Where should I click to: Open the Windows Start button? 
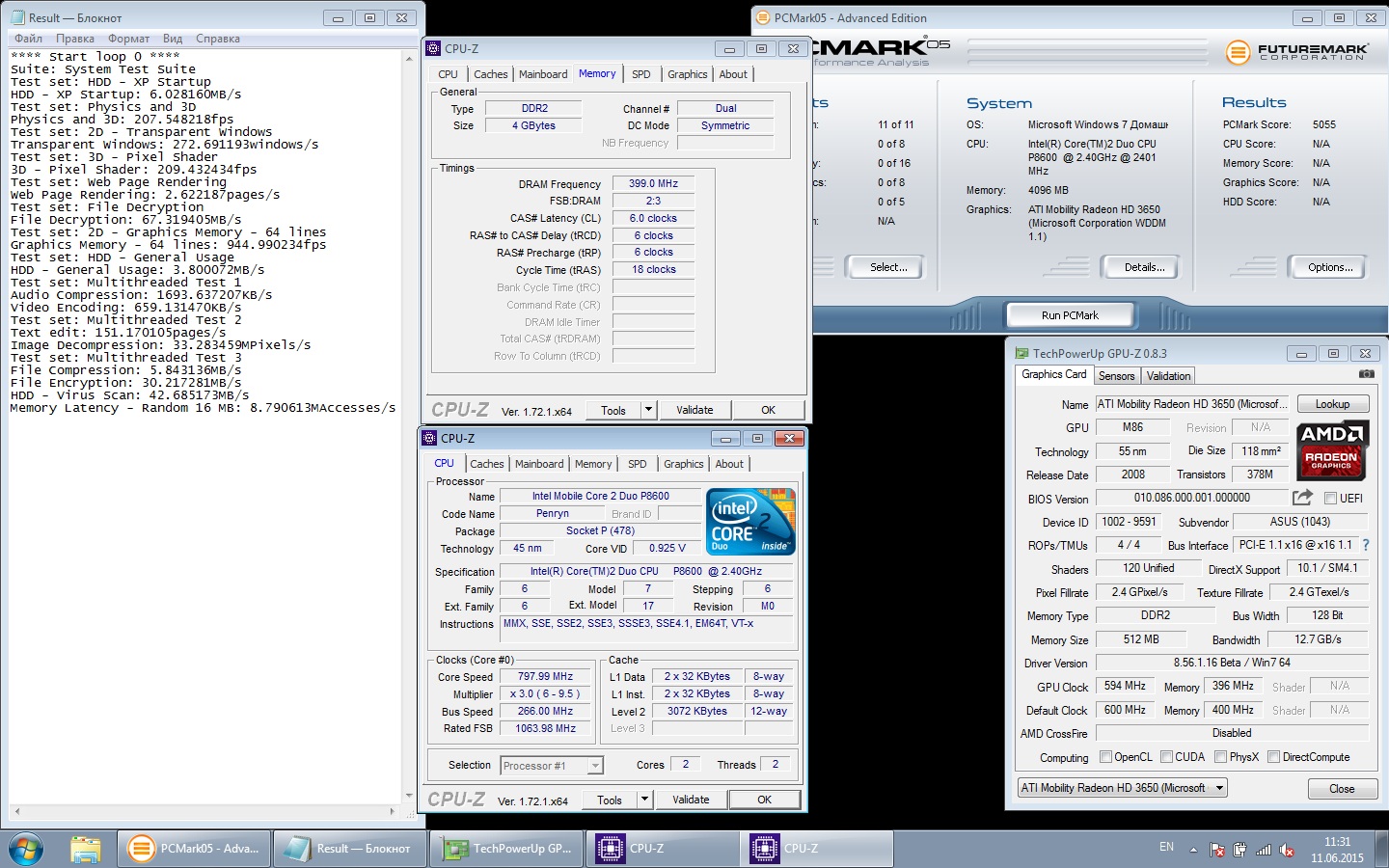pyautogui.click(x=25, y=850)
